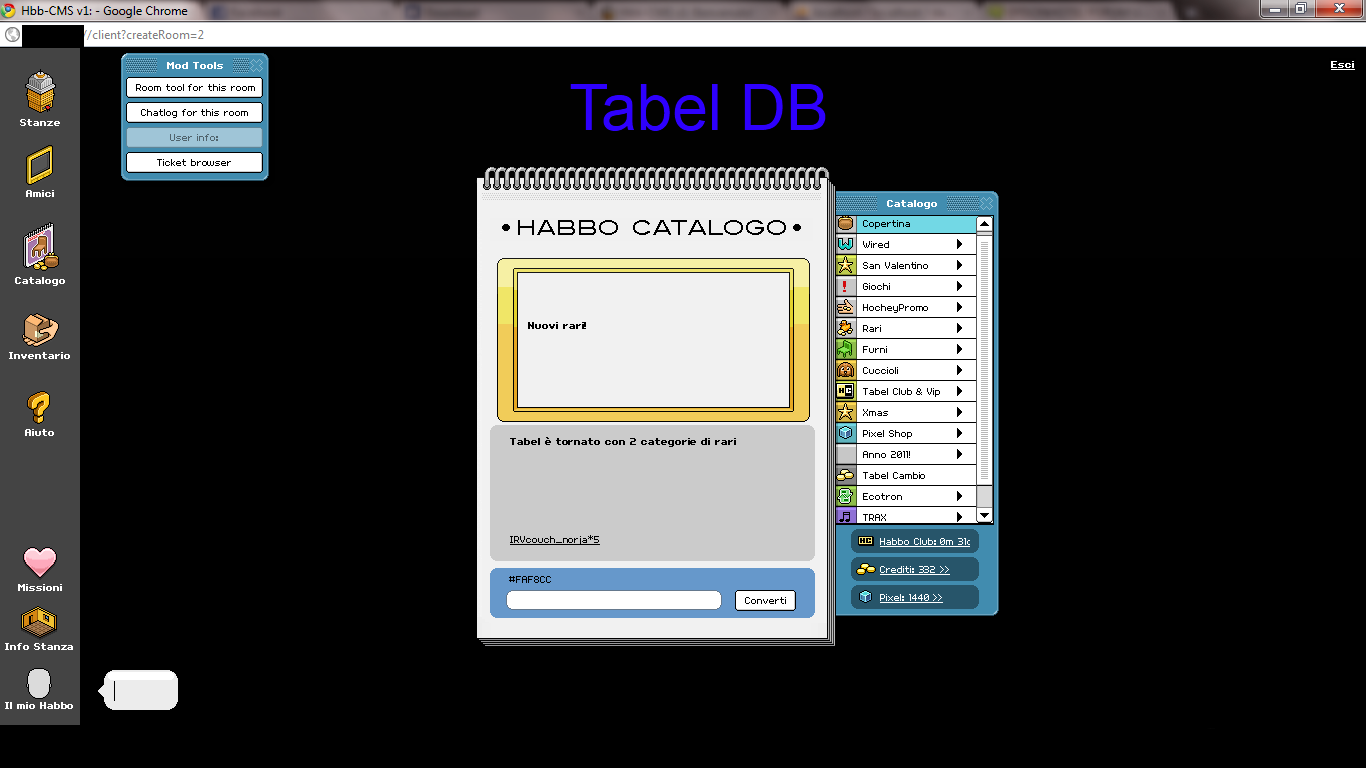This screenshot has width=1366, height=768.
Task: Click the Tabel Cambio coins icon
Action: tap(846, 475)
